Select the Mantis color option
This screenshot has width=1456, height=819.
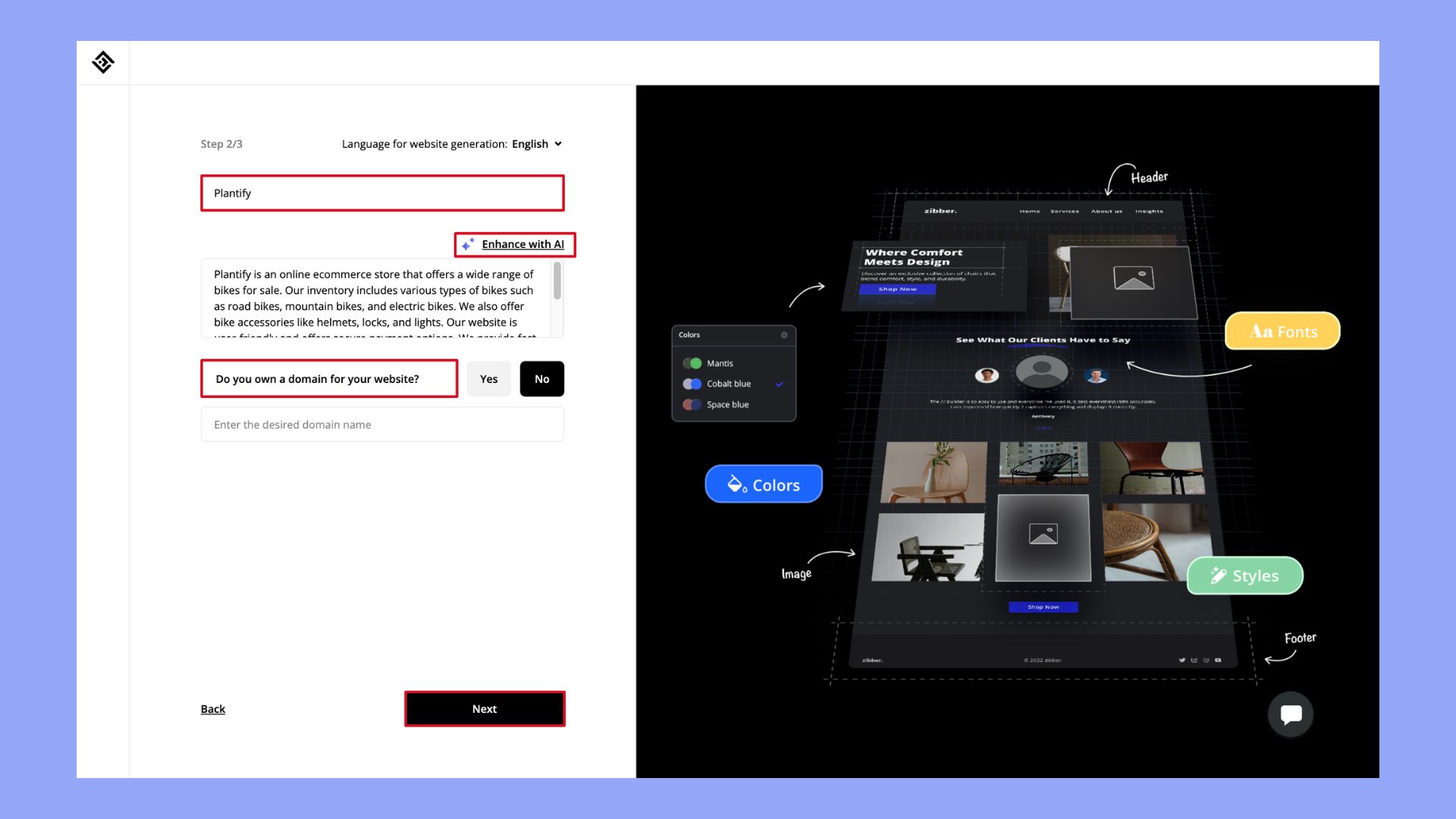[719, 363]
